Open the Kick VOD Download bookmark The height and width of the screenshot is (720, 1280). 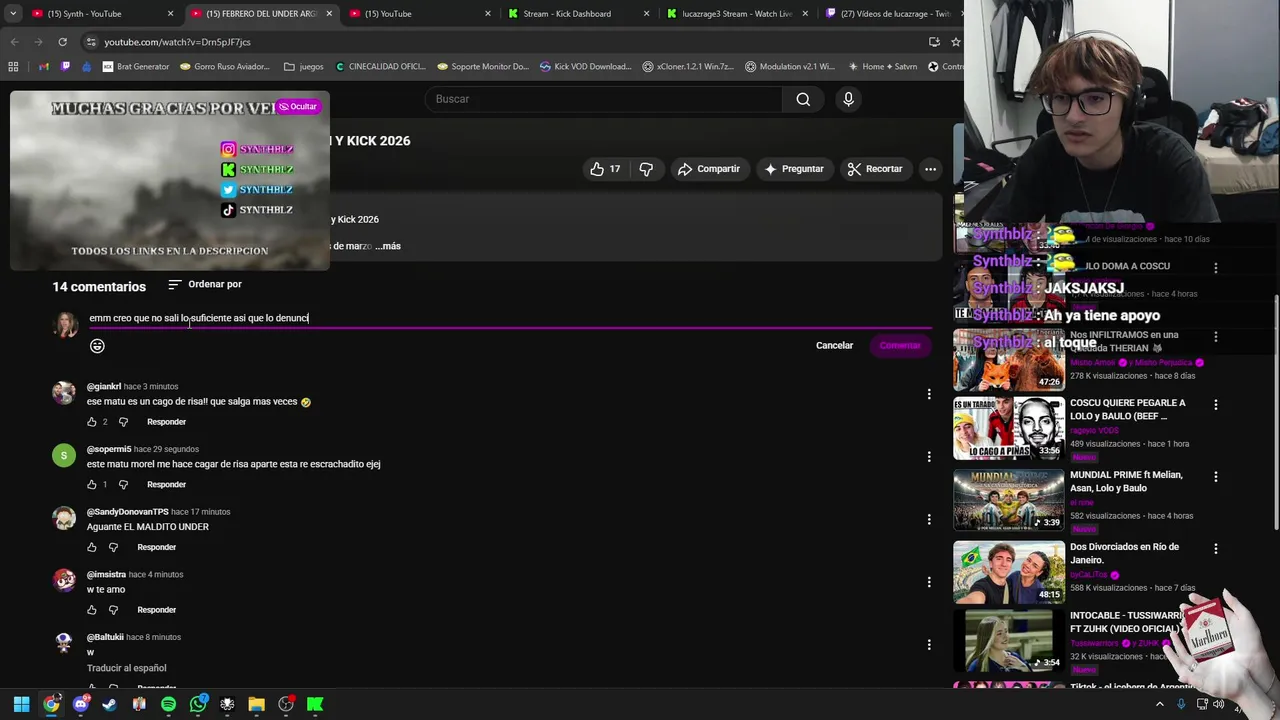[585, 67]
